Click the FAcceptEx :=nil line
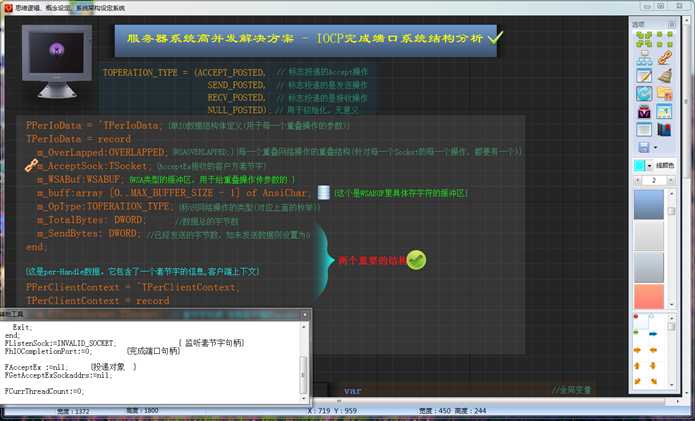Screen dimensions: 695x421 [36, 367]
